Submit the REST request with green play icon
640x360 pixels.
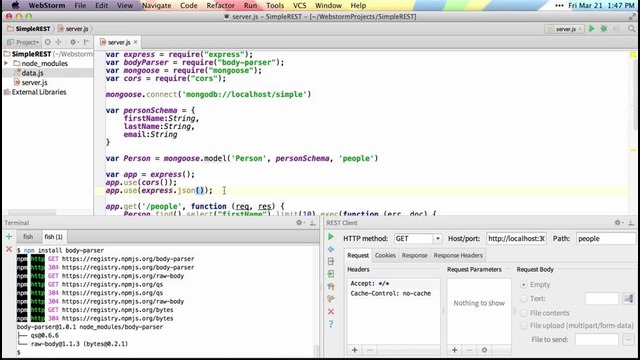point(331,237)
